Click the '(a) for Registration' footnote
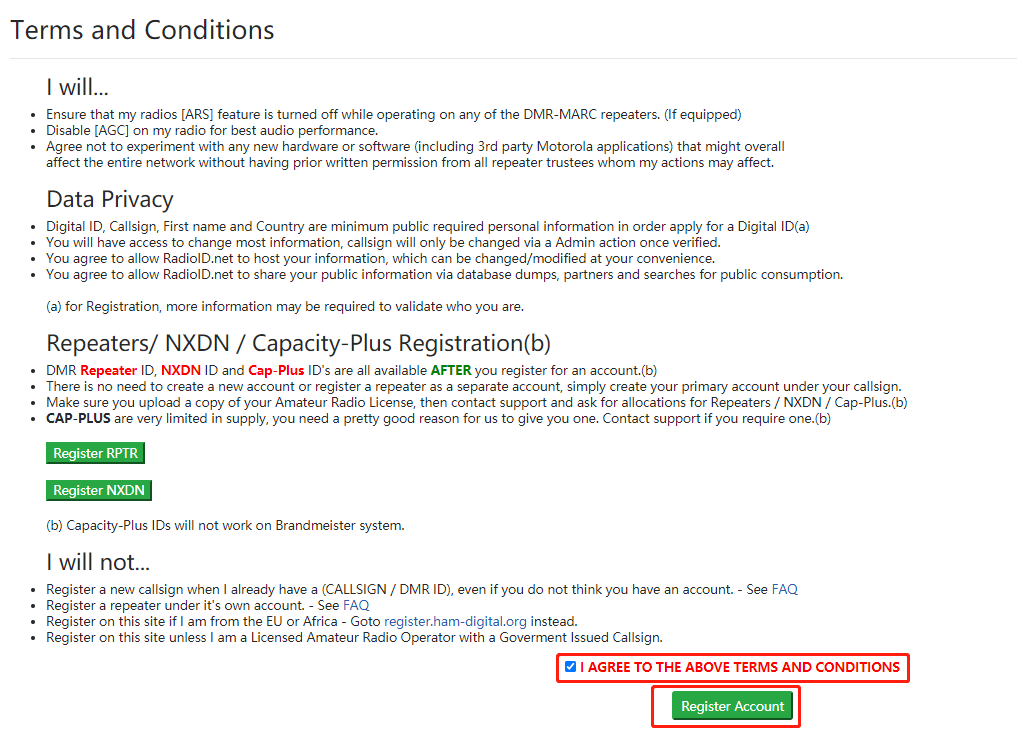 click(x=284, y=306)
